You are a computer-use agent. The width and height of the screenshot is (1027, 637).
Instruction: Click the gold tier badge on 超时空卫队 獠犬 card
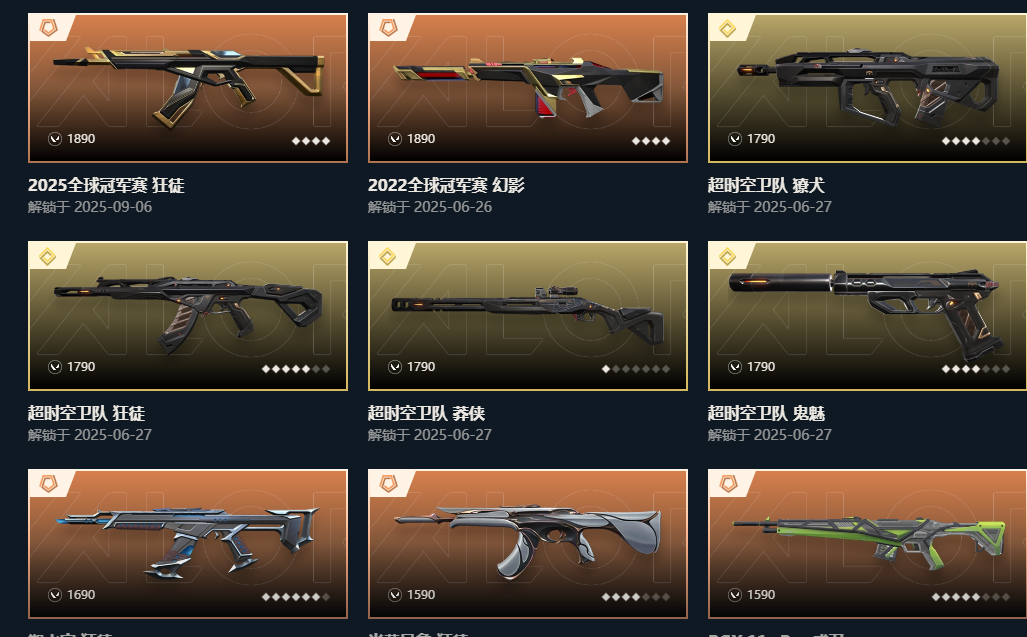click(x=728, y=28)
